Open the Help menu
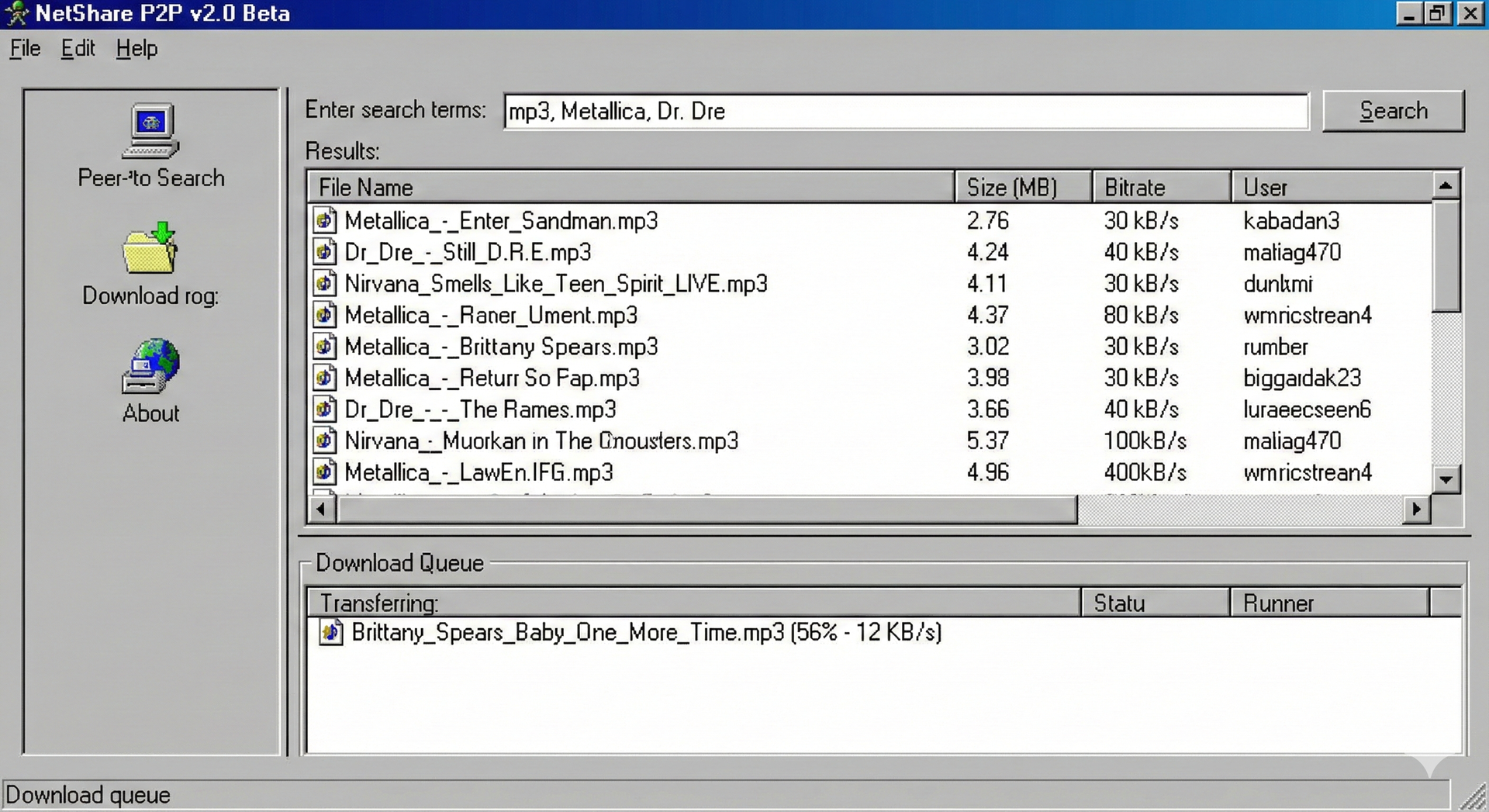Screen dimensions: 1489x812 click(136, 48)
